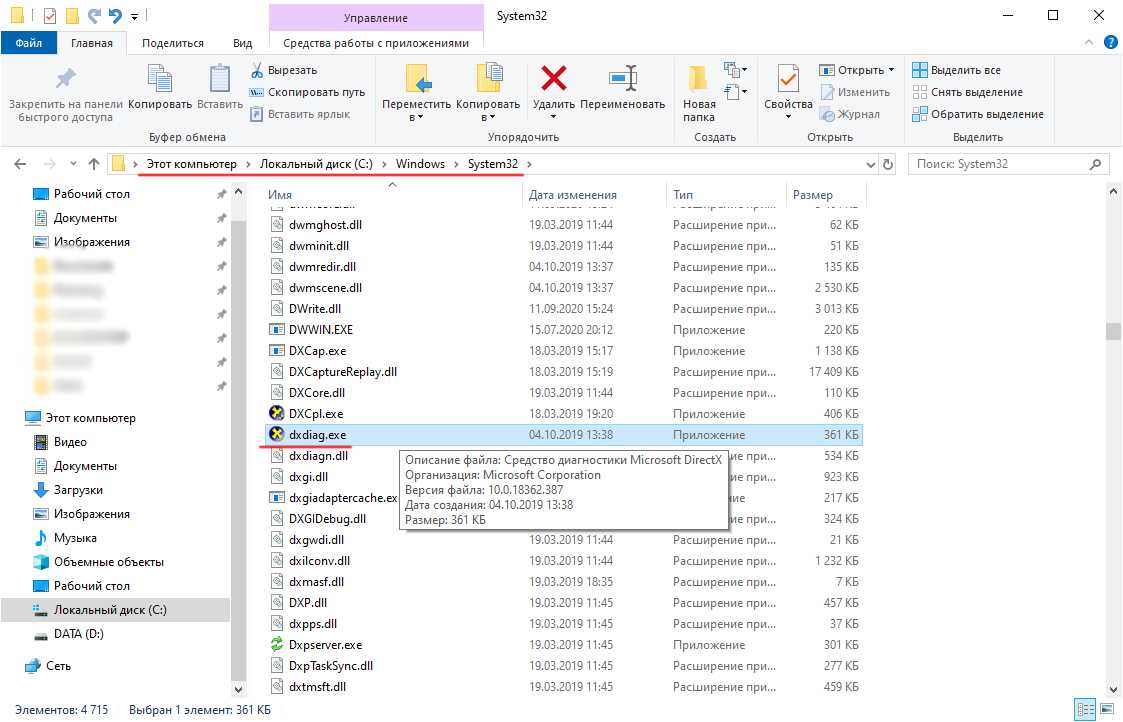Select DATA (D:) in navigation pane

(78, 634)
